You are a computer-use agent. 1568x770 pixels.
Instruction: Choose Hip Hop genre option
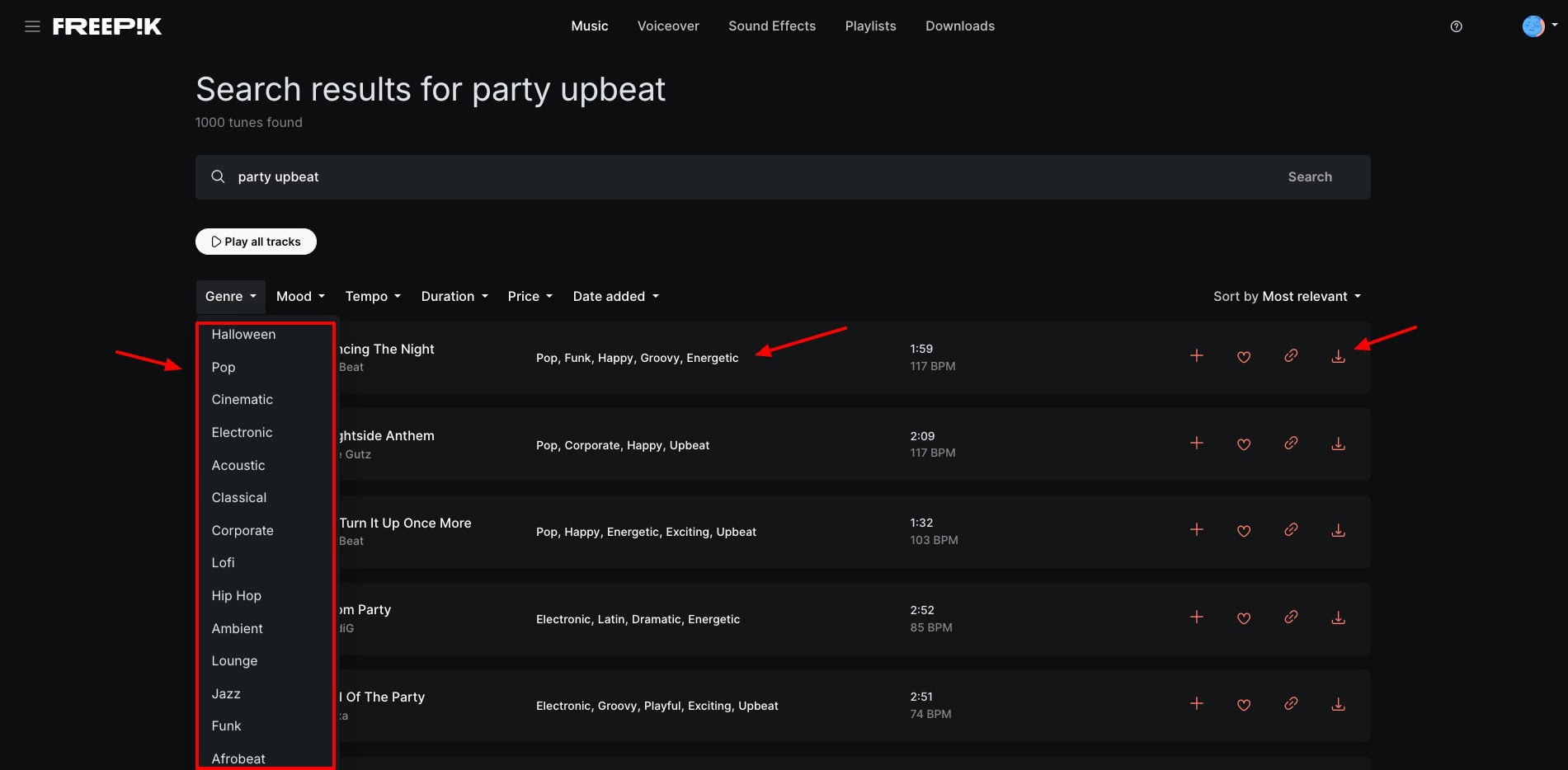(x=236, y=596)
